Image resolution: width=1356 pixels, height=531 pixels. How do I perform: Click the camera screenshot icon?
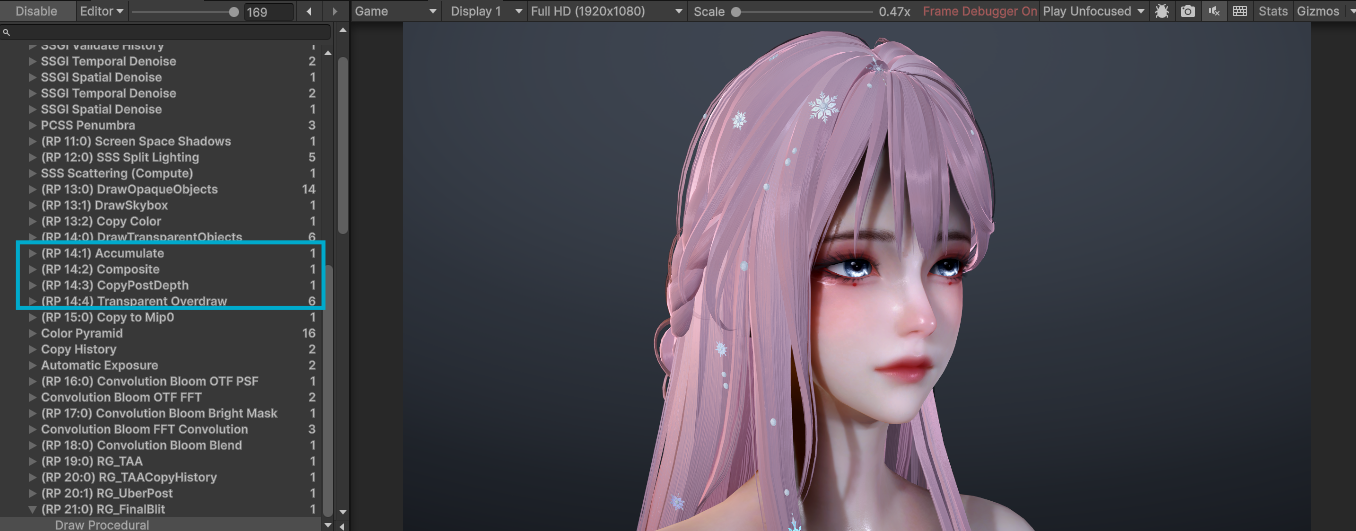click(x=1187, y=11)
